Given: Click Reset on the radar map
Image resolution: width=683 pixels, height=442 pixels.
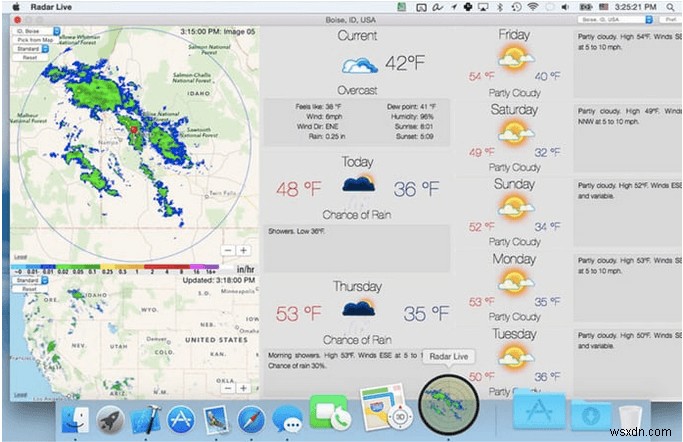Looking at the screenshot, I should point(30,57).
